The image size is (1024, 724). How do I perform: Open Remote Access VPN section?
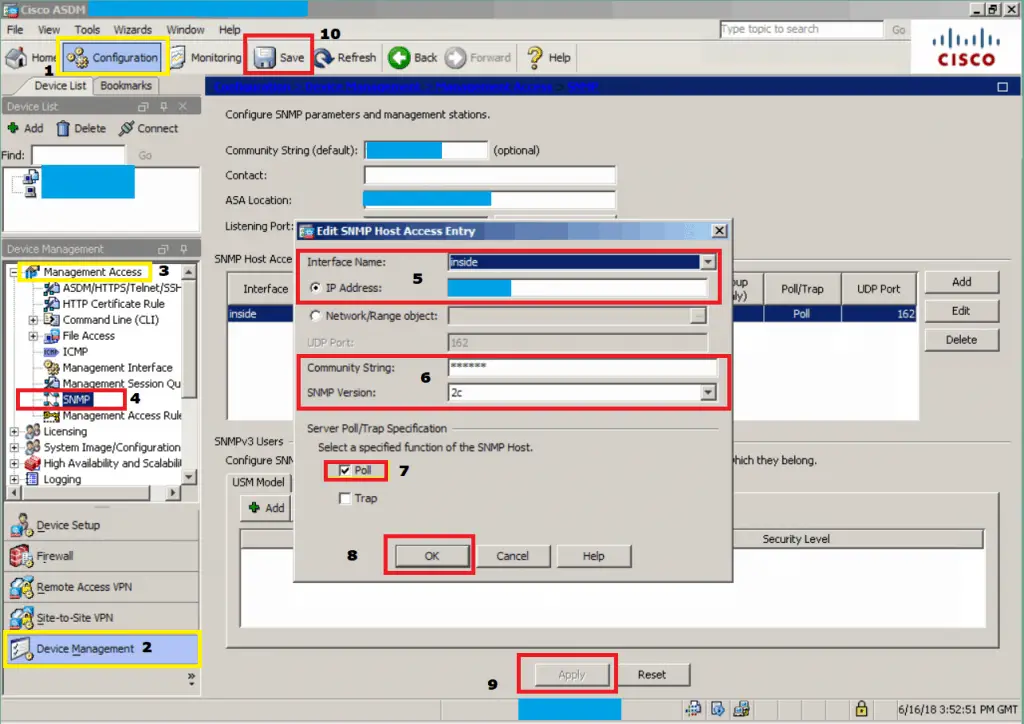tap(101, 586)
